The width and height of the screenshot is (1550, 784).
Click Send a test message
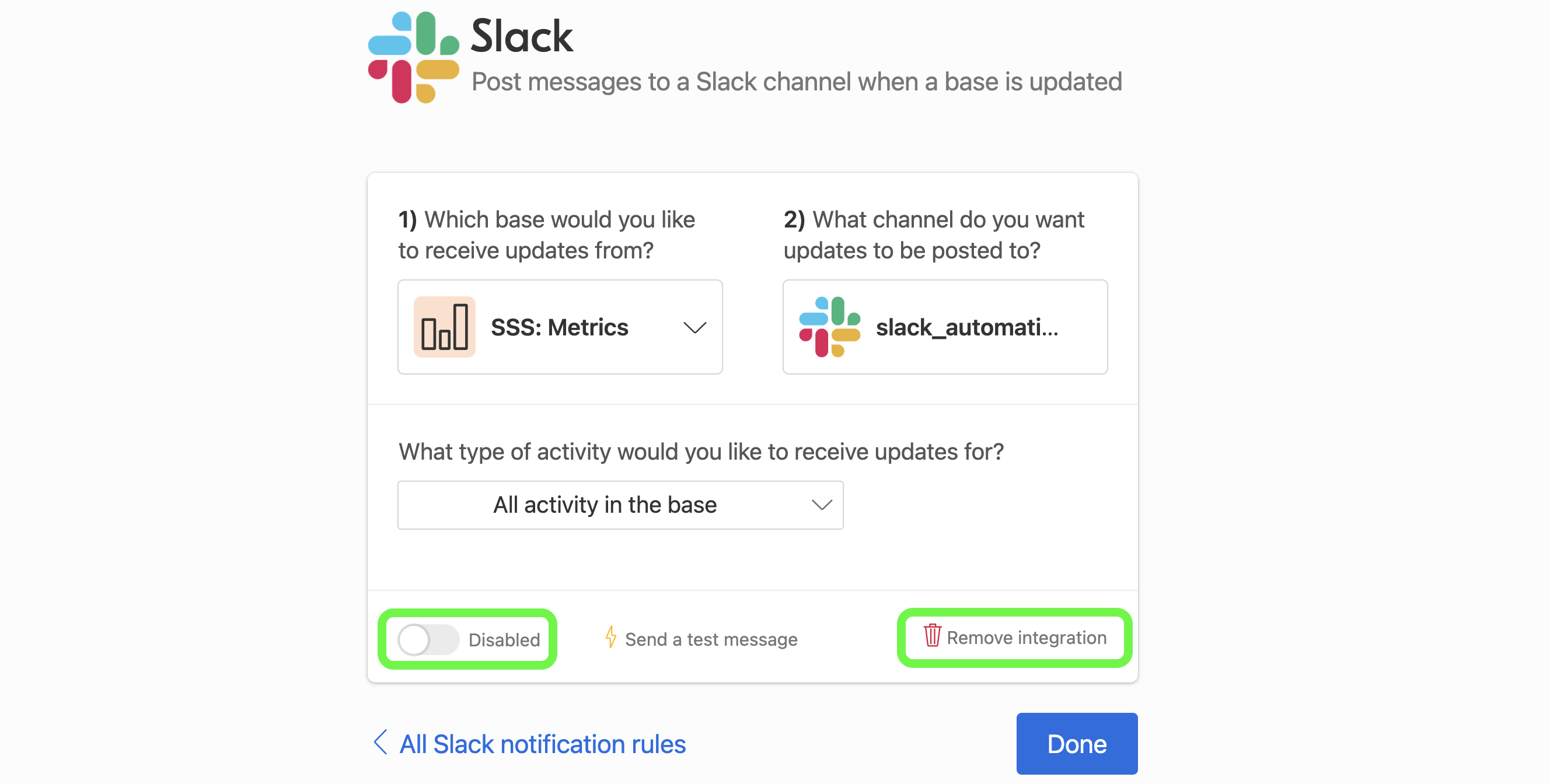coord(701,639)
